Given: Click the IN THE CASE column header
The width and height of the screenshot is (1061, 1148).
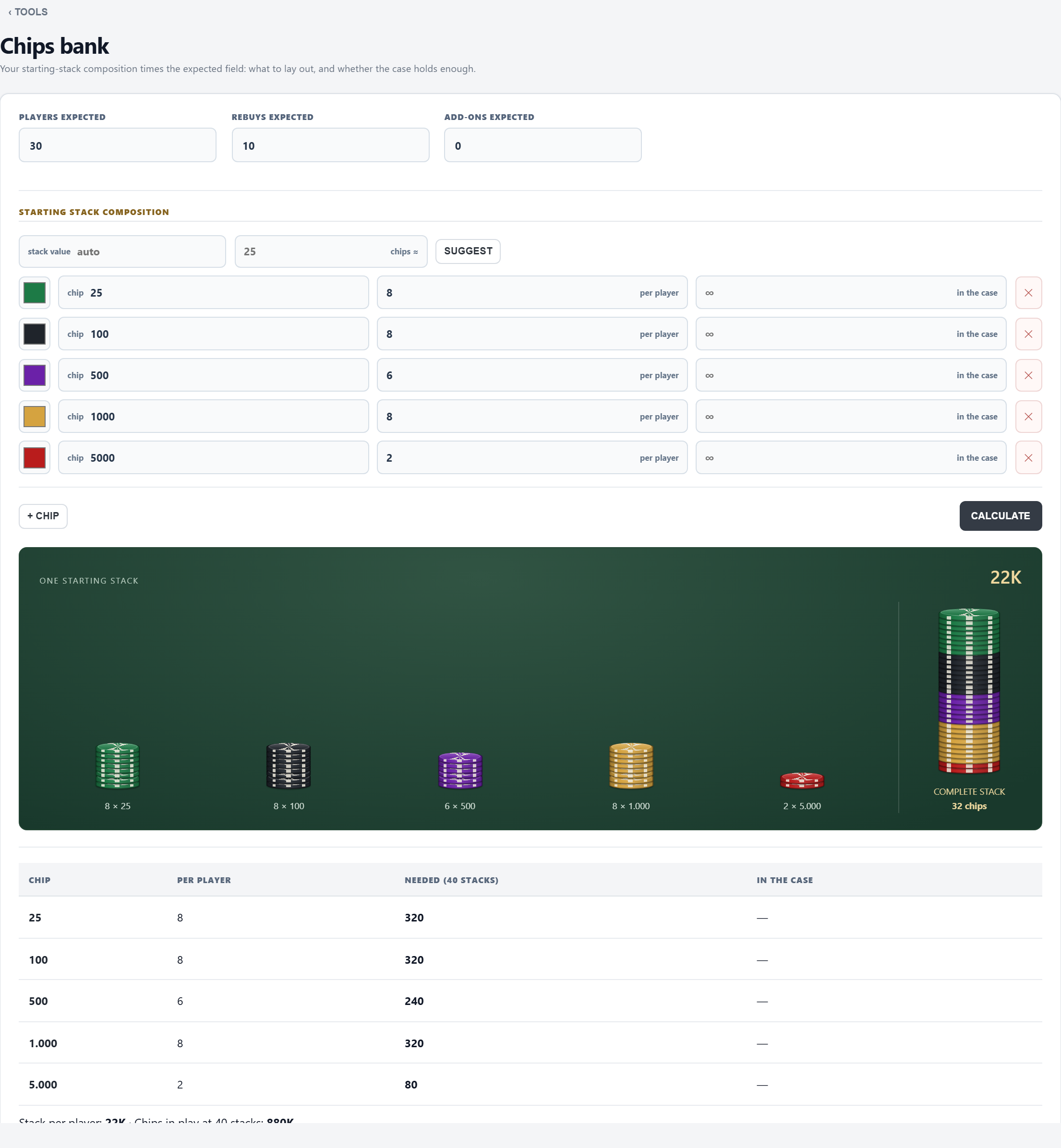Looking at the screenshot, I should [784, 880].
